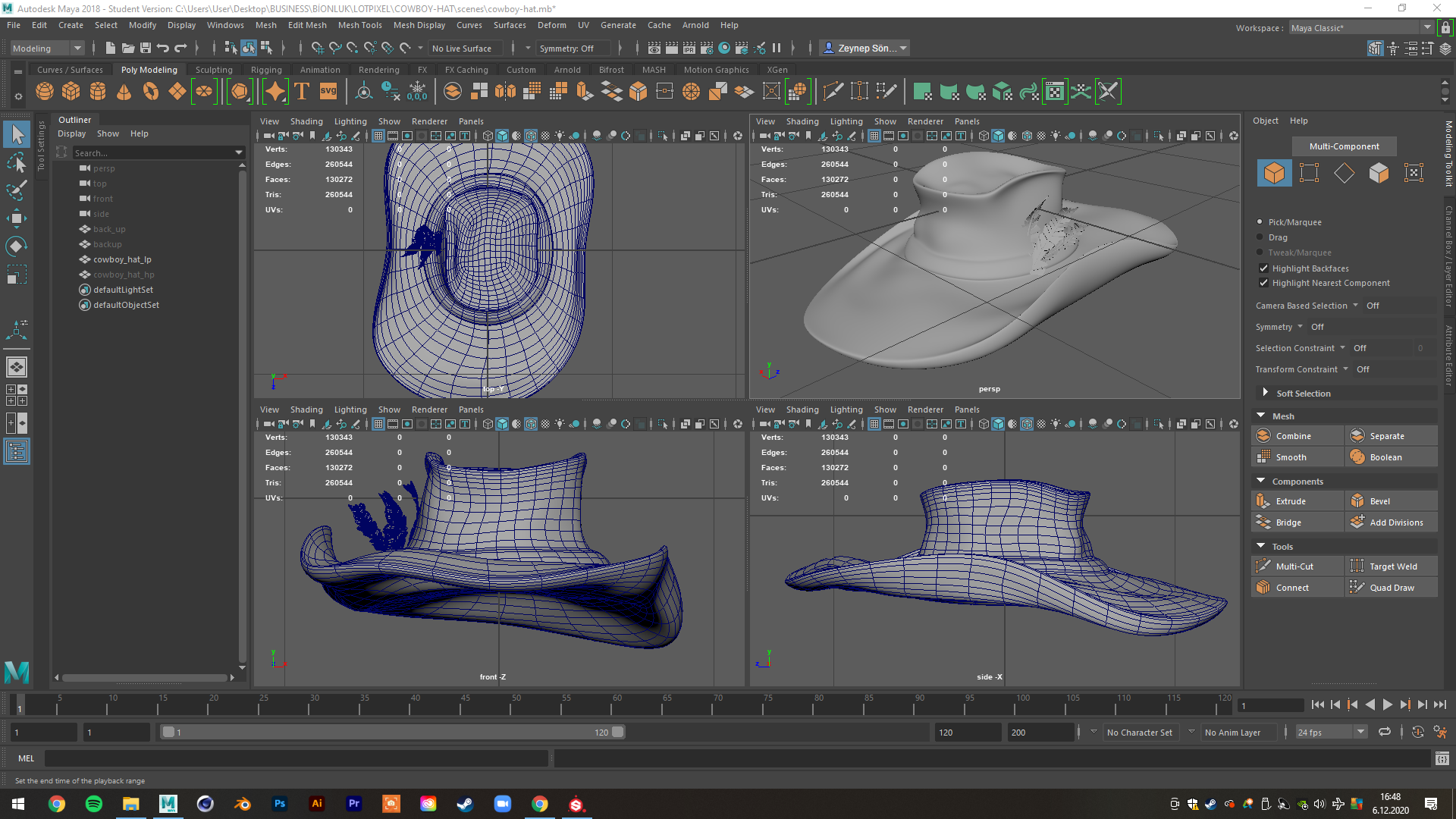
Task: Select the Move tool in toolbox
Action: pyautogui.click(x=16, y=218)
